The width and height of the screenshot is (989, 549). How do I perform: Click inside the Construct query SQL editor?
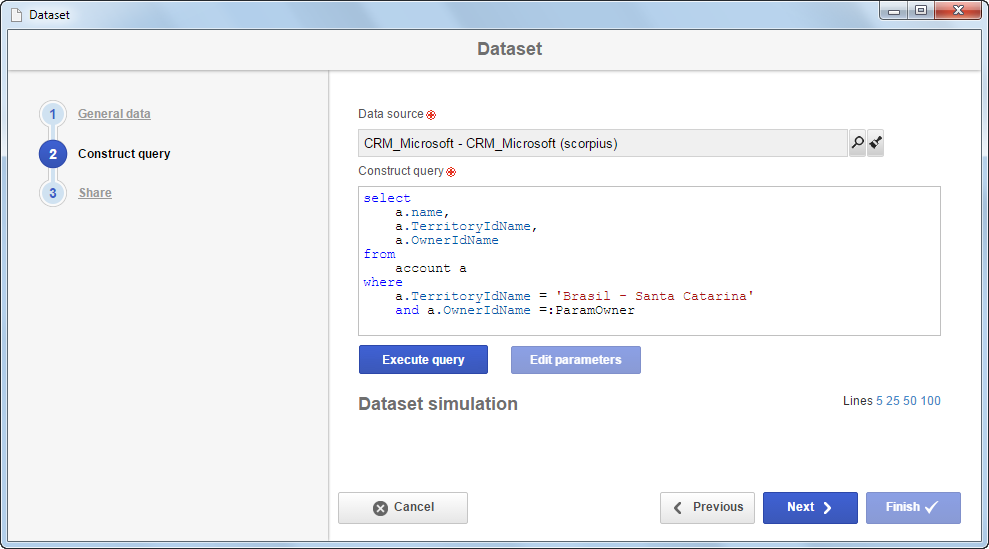tap(650, 261)
